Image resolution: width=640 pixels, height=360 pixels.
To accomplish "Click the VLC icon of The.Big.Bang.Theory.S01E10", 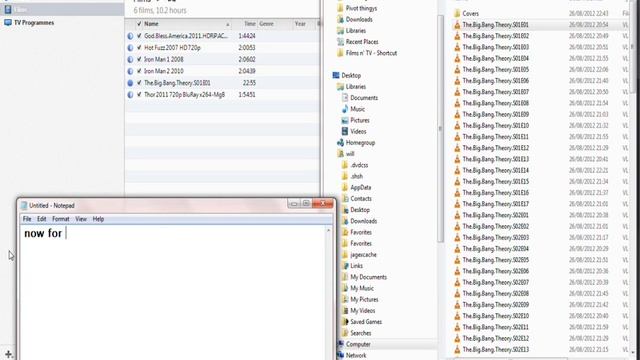I will tap(457, 125).
